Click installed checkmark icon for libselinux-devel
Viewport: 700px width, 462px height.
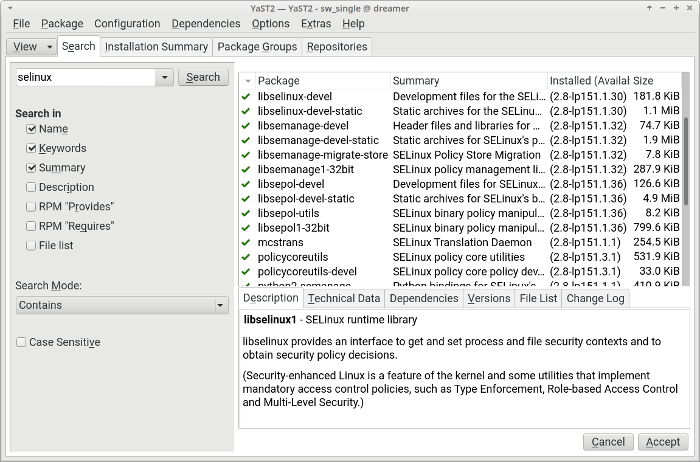[246, 96]
